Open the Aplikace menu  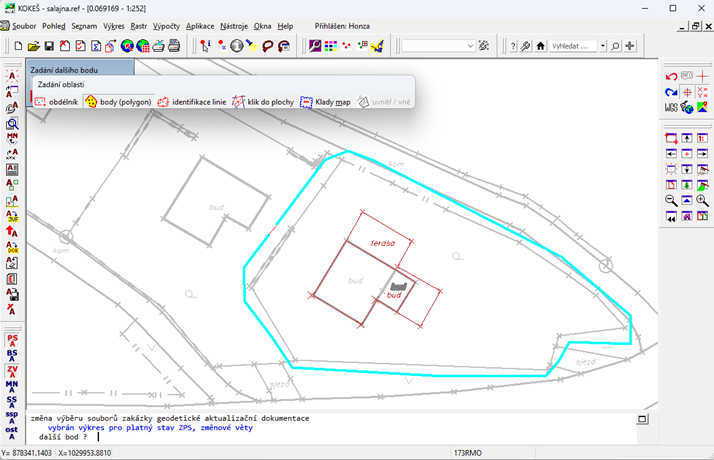(201, 26)
